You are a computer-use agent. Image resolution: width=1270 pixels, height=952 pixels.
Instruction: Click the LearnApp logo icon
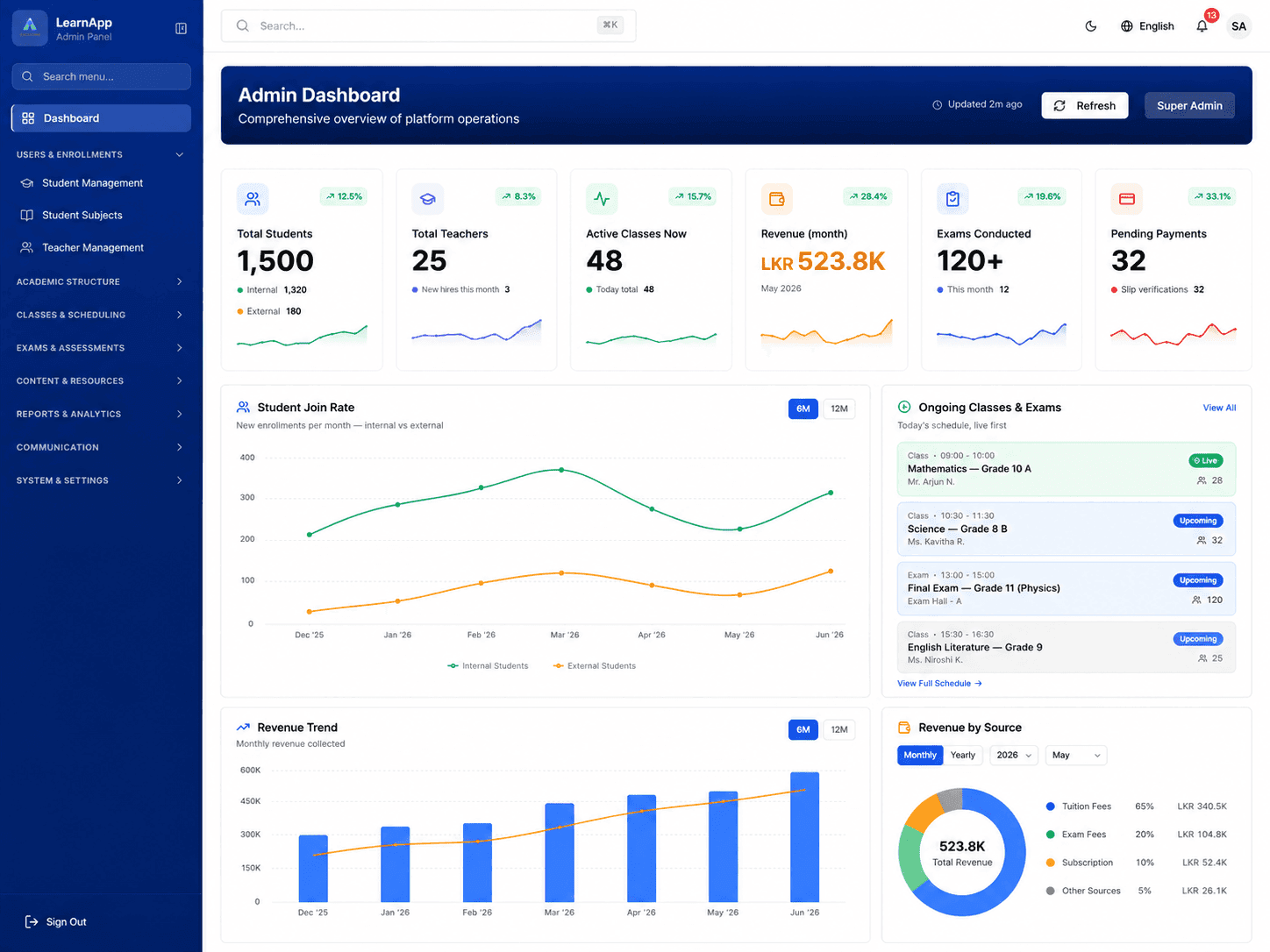[30, 28]
